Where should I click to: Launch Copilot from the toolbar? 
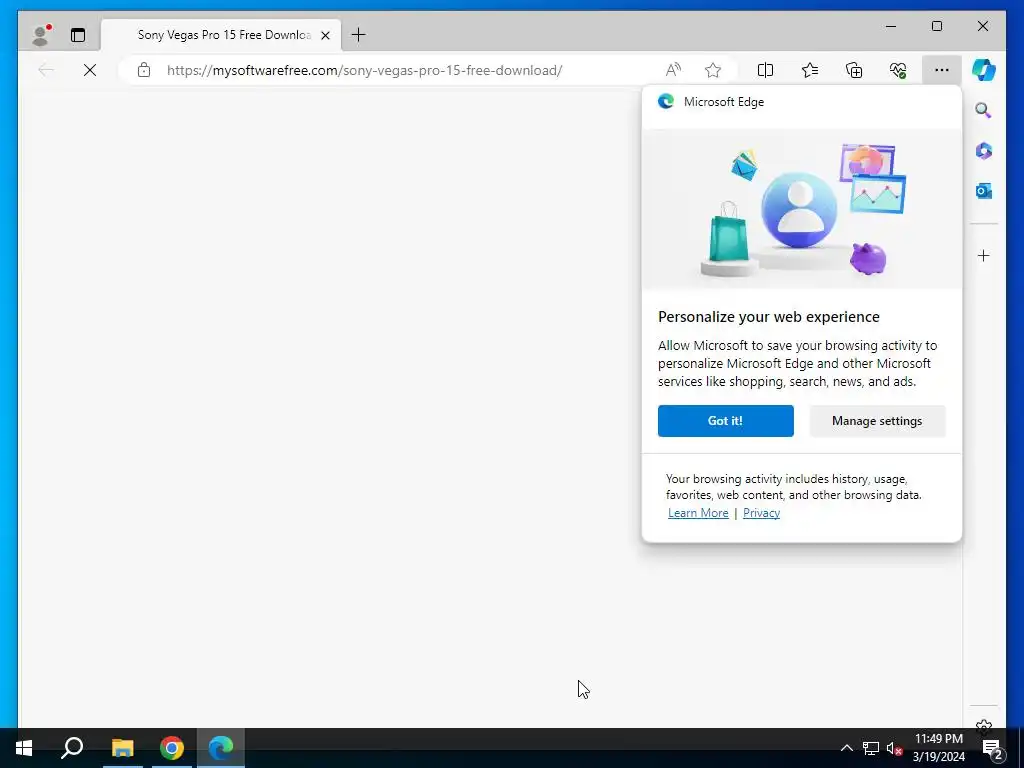click(984, 70)
